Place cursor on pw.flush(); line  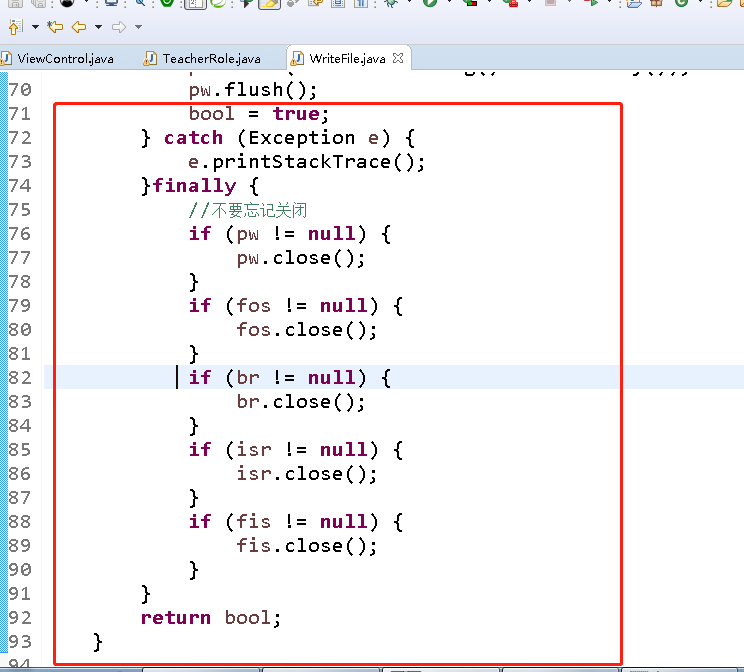coord(253,90)
